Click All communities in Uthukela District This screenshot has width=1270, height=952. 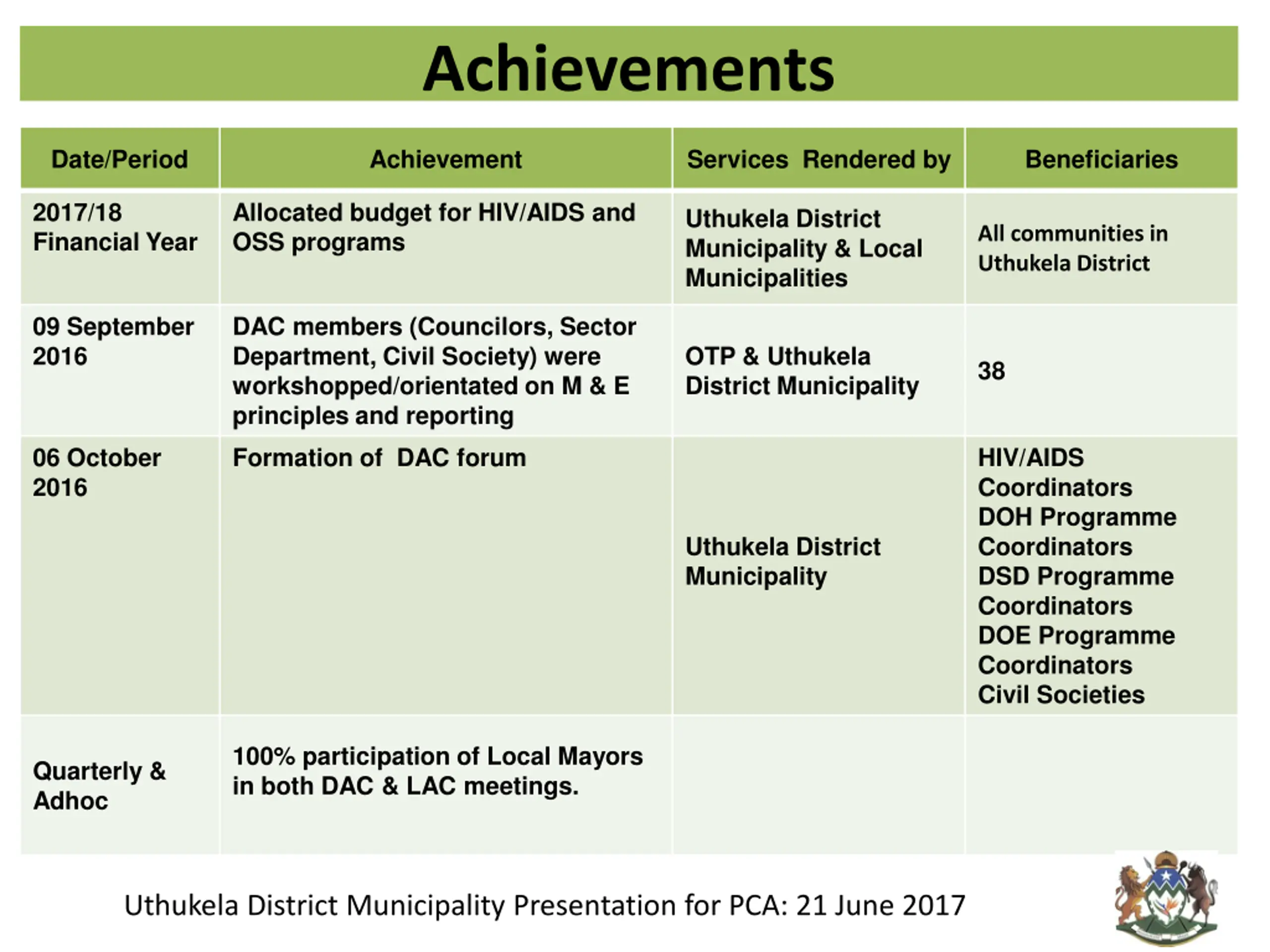coord(1072,248)
